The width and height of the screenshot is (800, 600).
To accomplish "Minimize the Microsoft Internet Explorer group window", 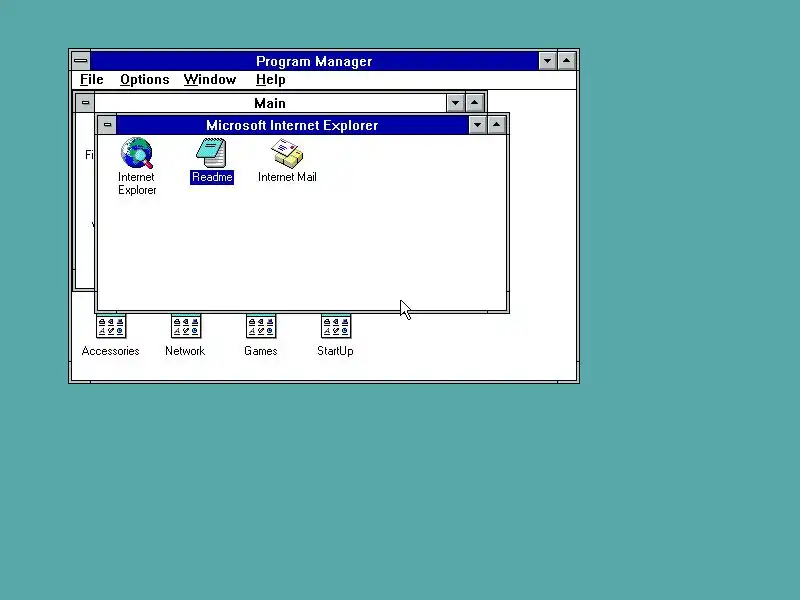I will (x=477, y=125).
